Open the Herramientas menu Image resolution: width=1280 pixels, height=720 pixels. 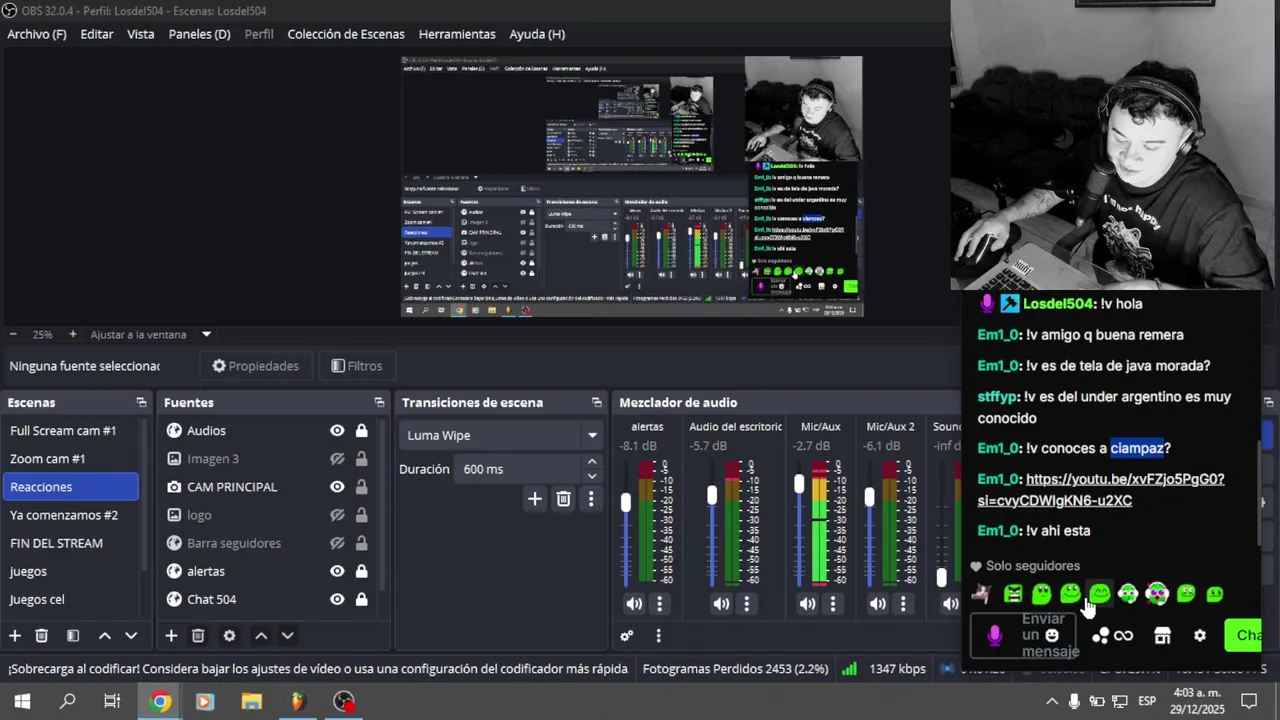tap(457, 34)
